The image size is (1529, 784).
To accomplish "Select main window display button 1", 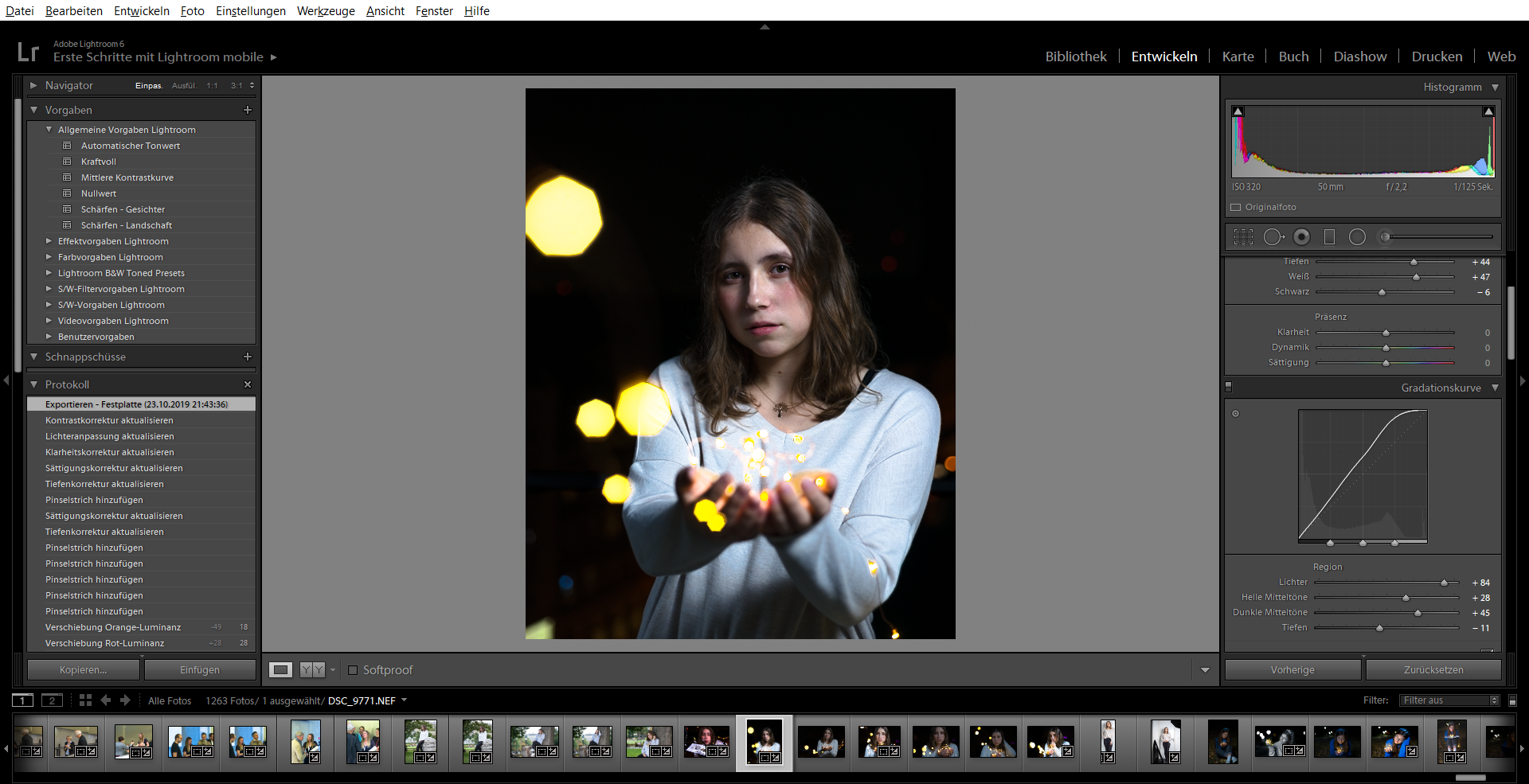I will [22, 700].
